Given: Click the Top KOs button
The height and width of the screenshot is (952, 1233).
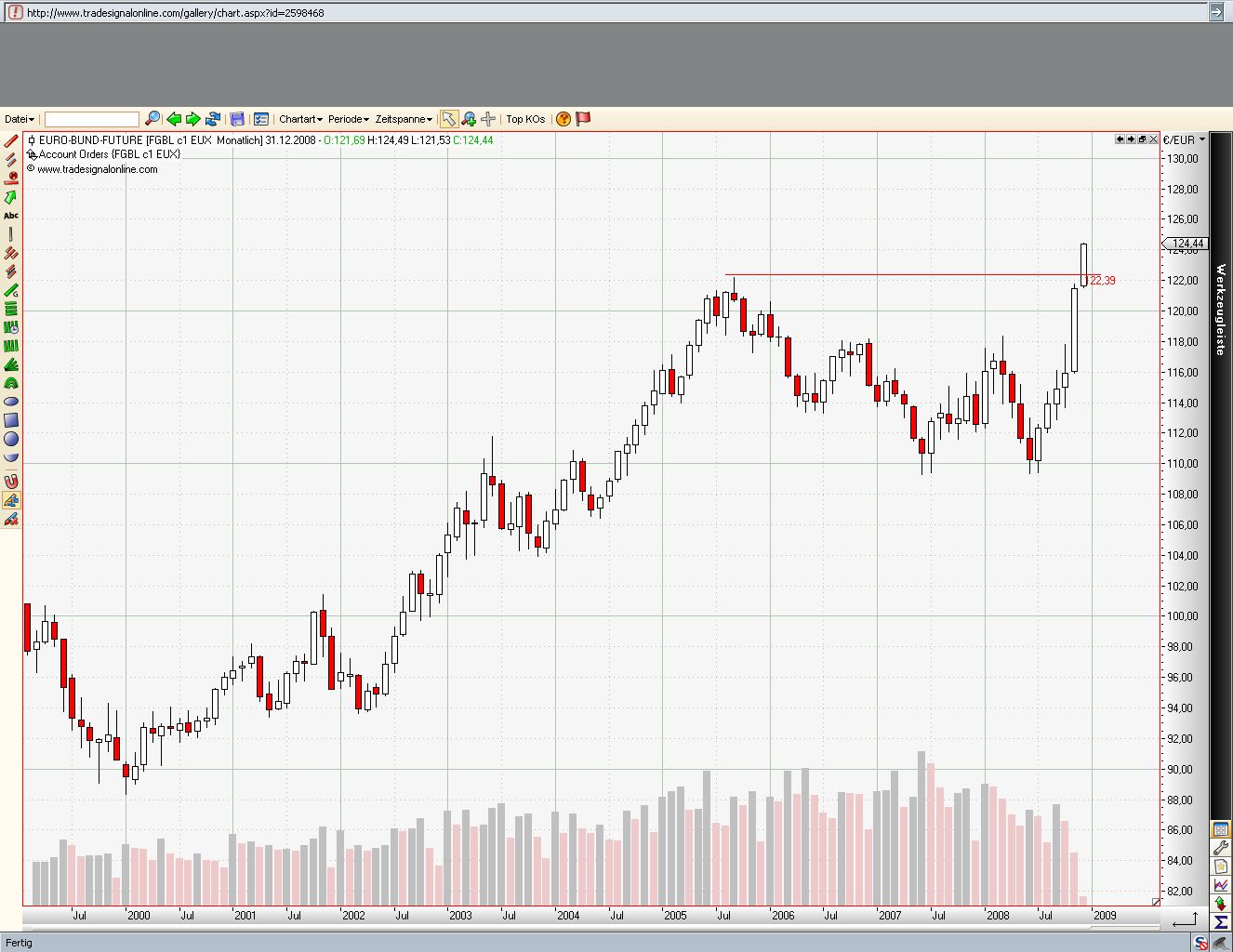Looking at the screenshot, I should (x=525, y=119).
